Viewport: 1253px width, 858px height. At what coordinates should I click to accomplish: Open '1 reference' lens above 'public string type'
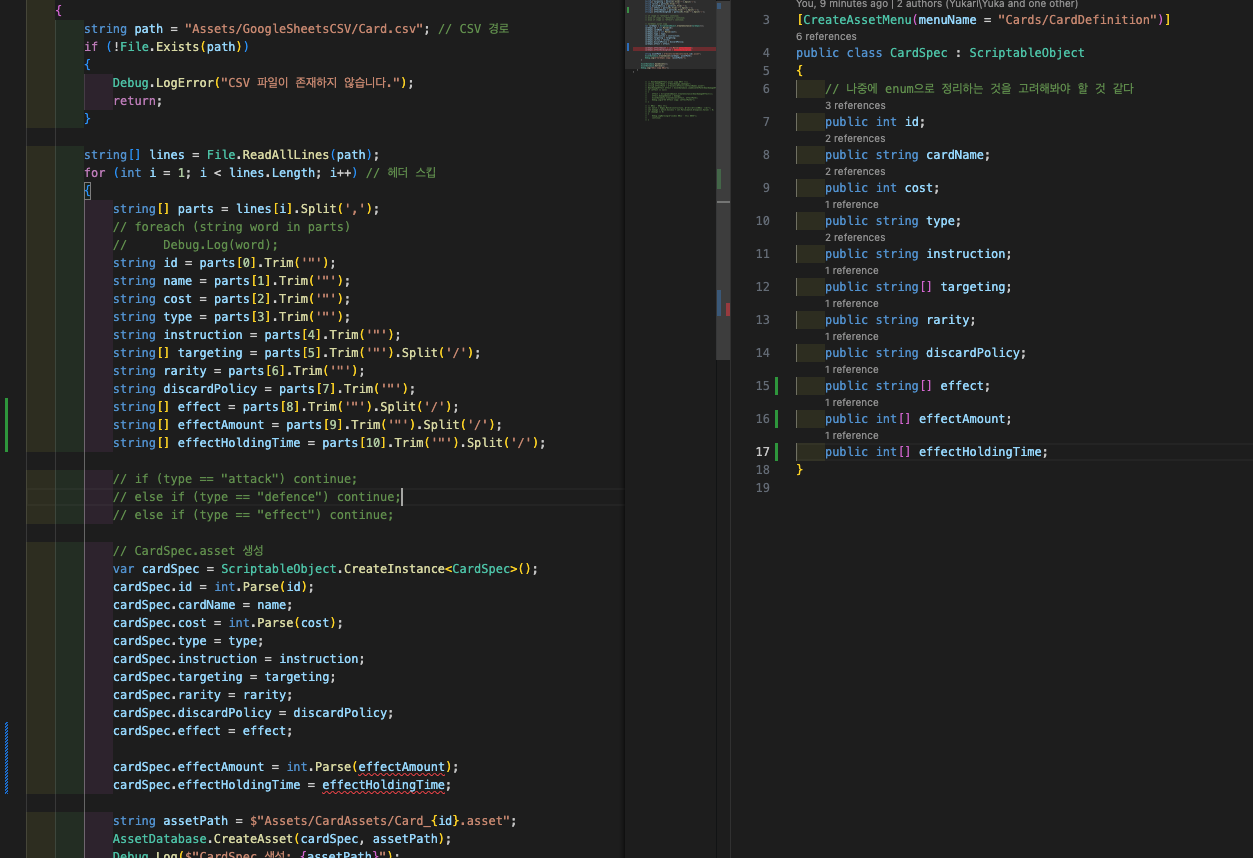pyautogui.click(x=852, y=204)
